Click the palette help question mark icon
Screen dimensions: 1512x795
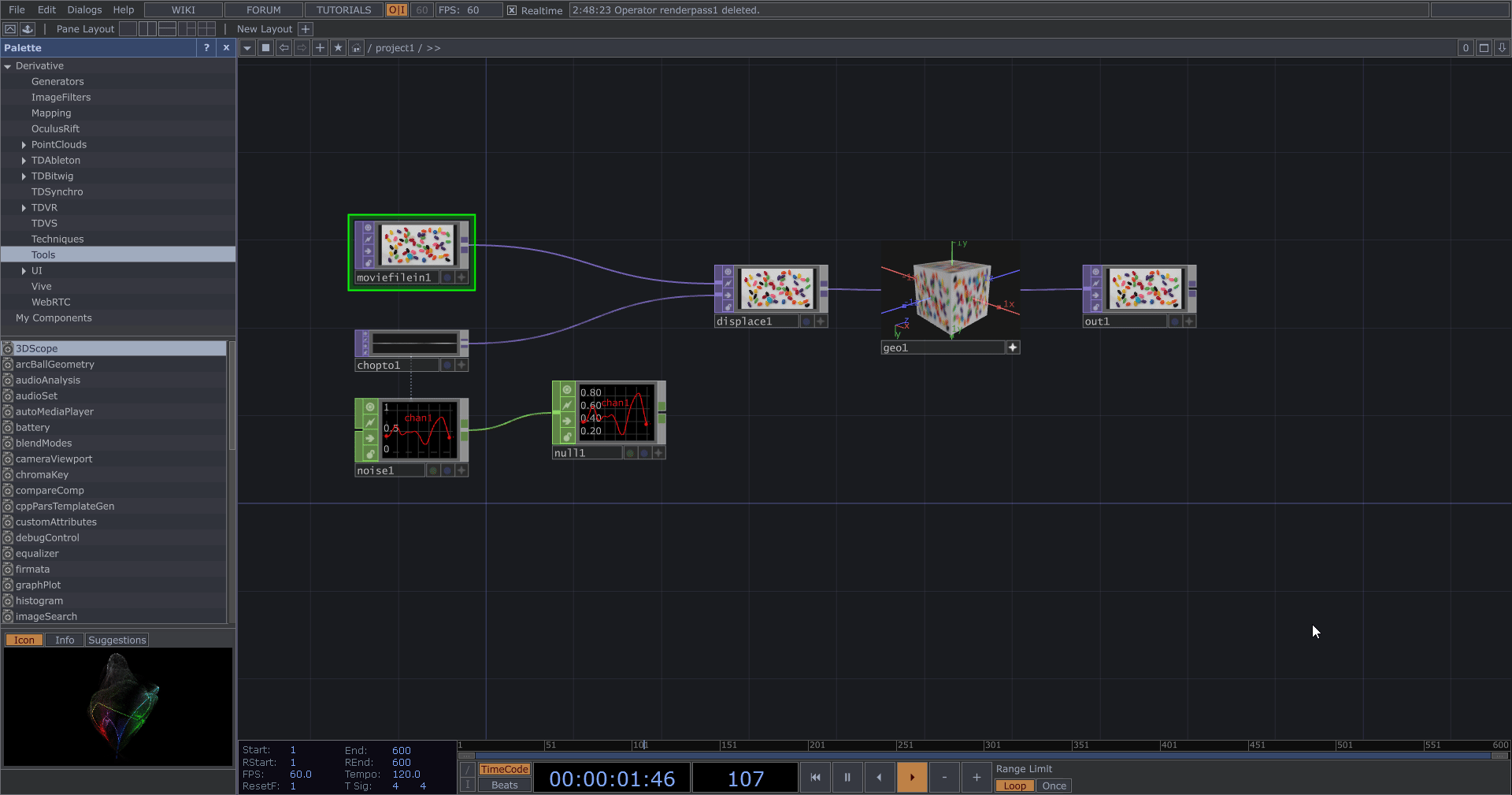point(206,48)
